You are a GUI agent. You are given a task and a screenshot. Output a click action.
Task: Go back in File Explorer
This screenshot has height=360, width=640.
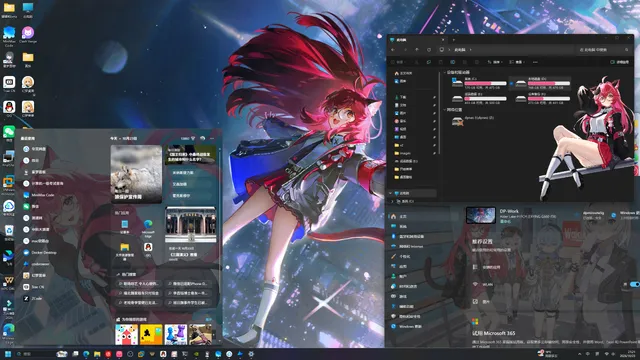pos(393,50)
